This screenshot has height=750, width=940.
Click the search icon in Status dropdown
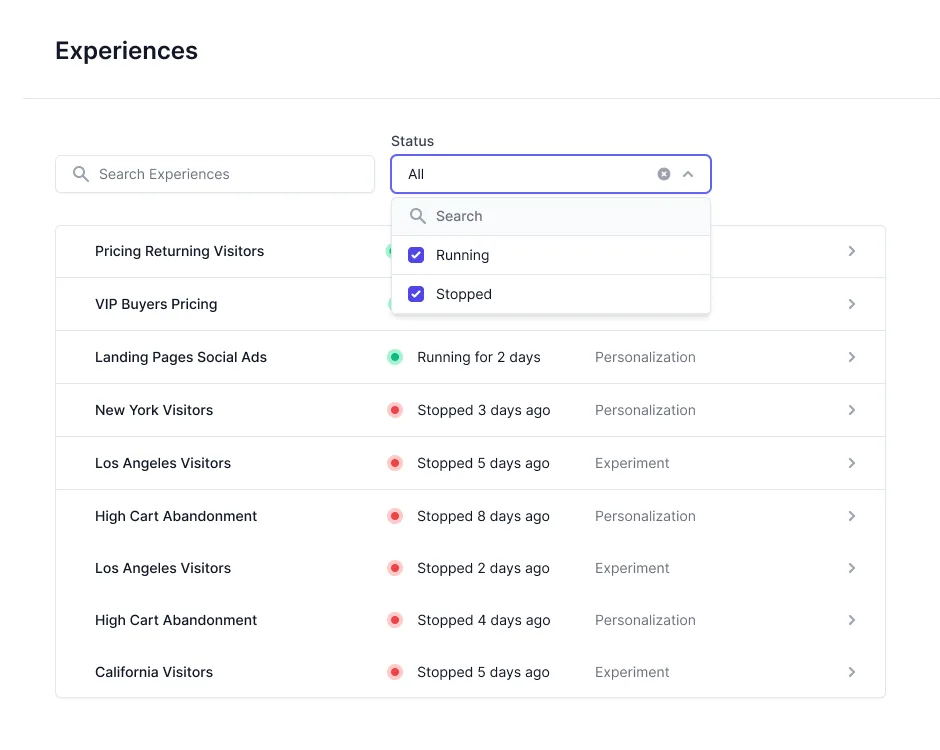coord(418,216)
